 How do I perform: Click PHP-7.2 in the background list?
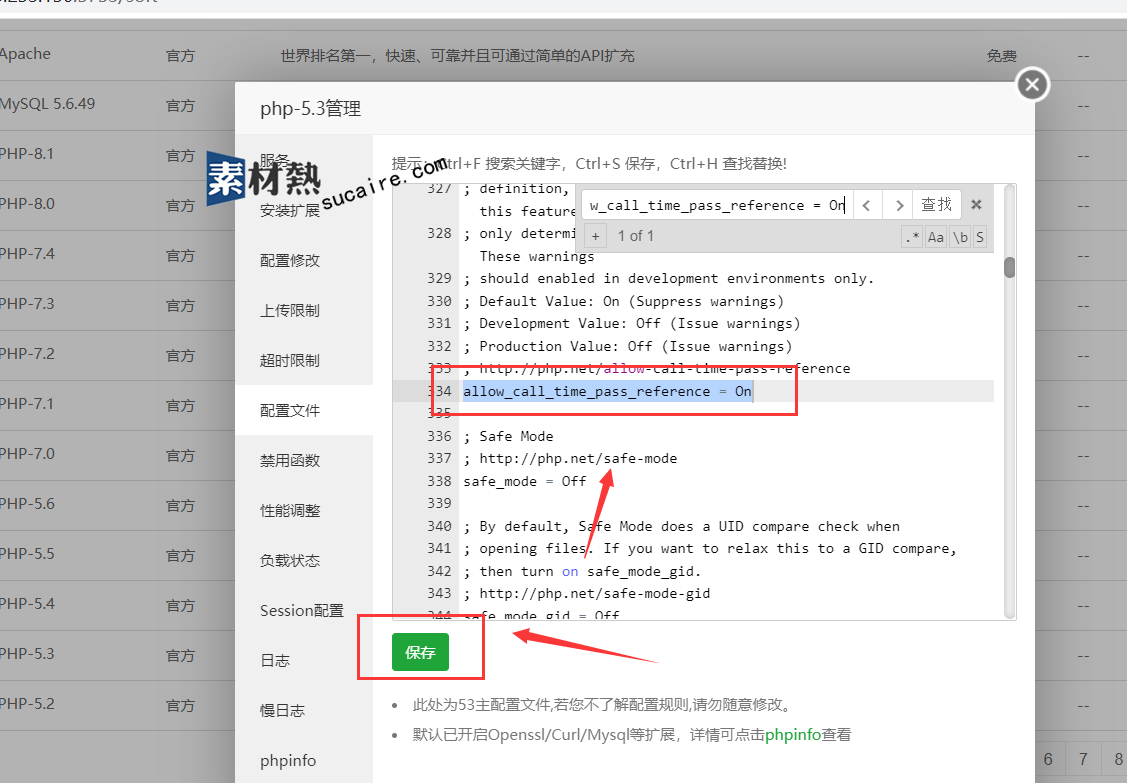[x=27, y=354]
